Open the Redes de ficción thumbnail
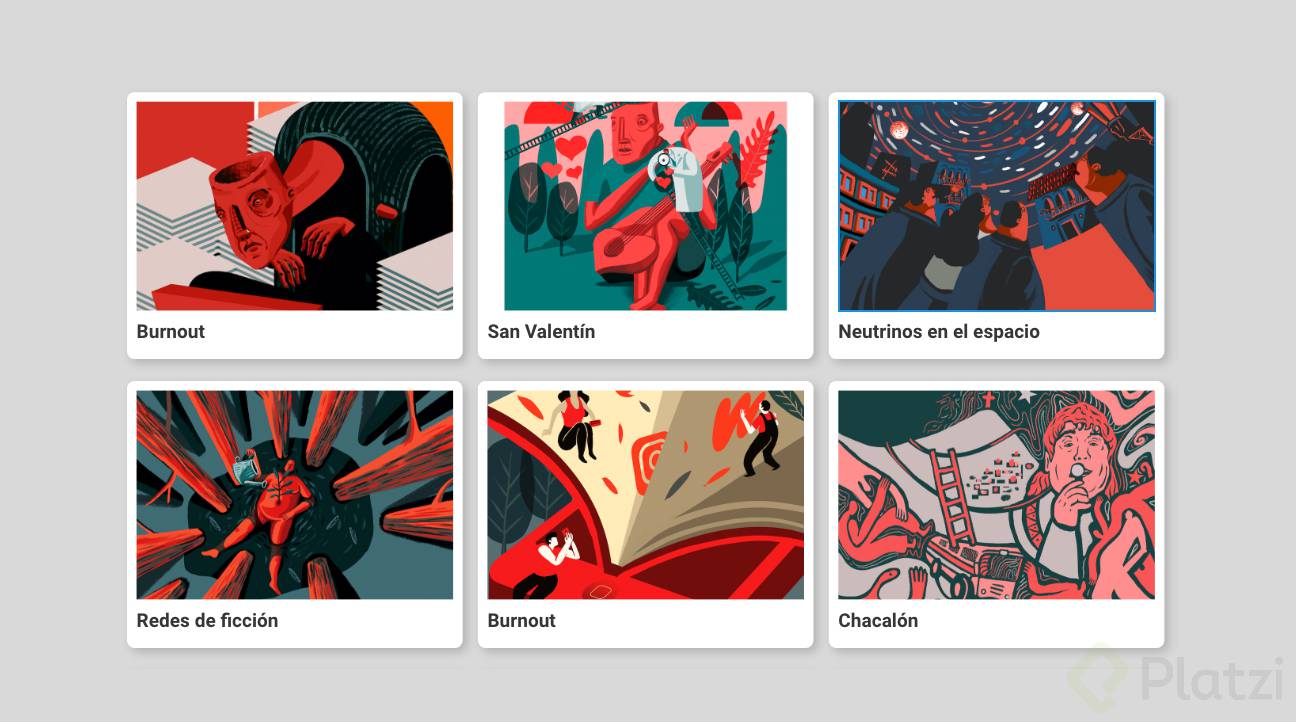 coord(295,495)
